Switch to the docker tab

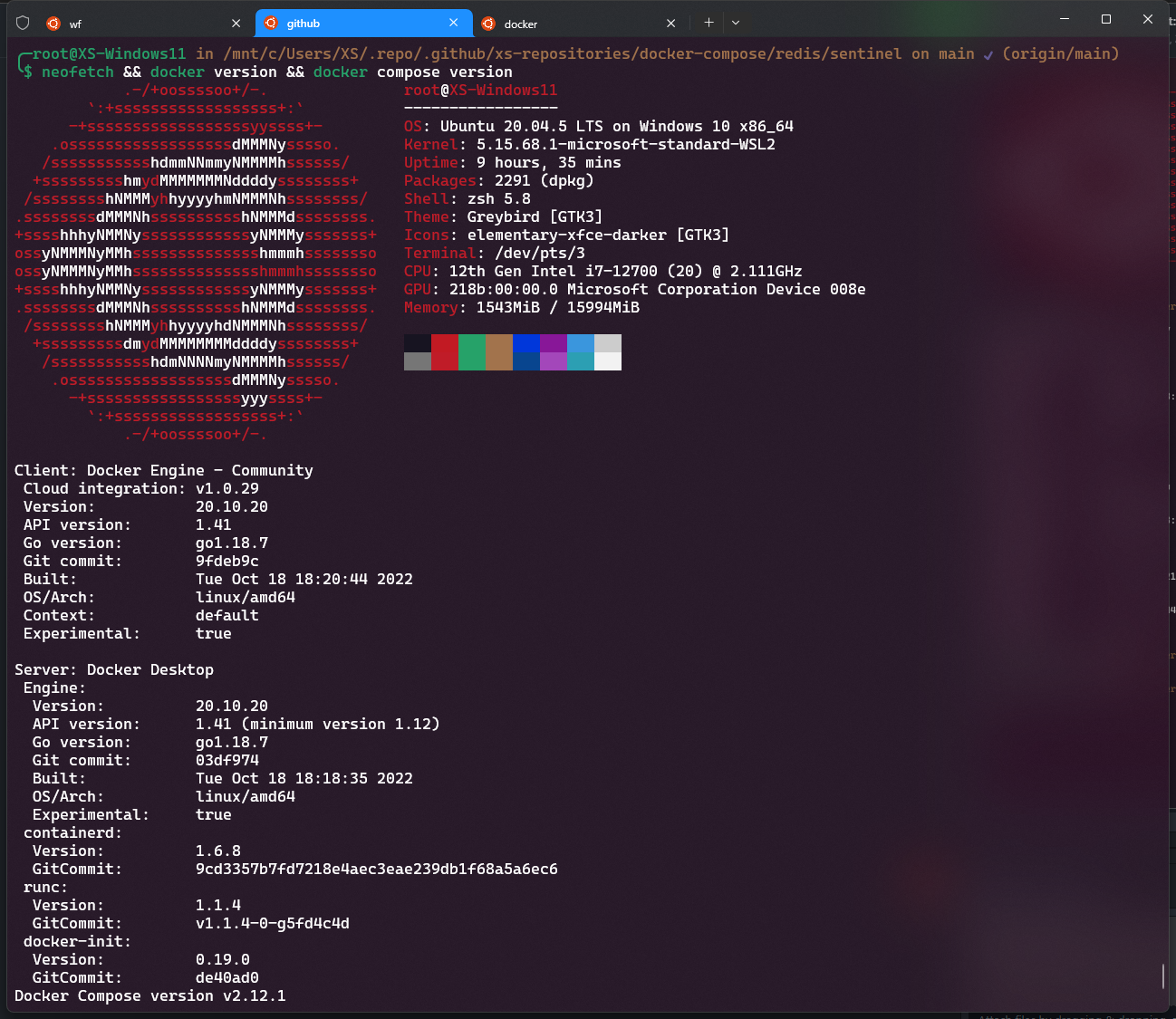[581, 24]
